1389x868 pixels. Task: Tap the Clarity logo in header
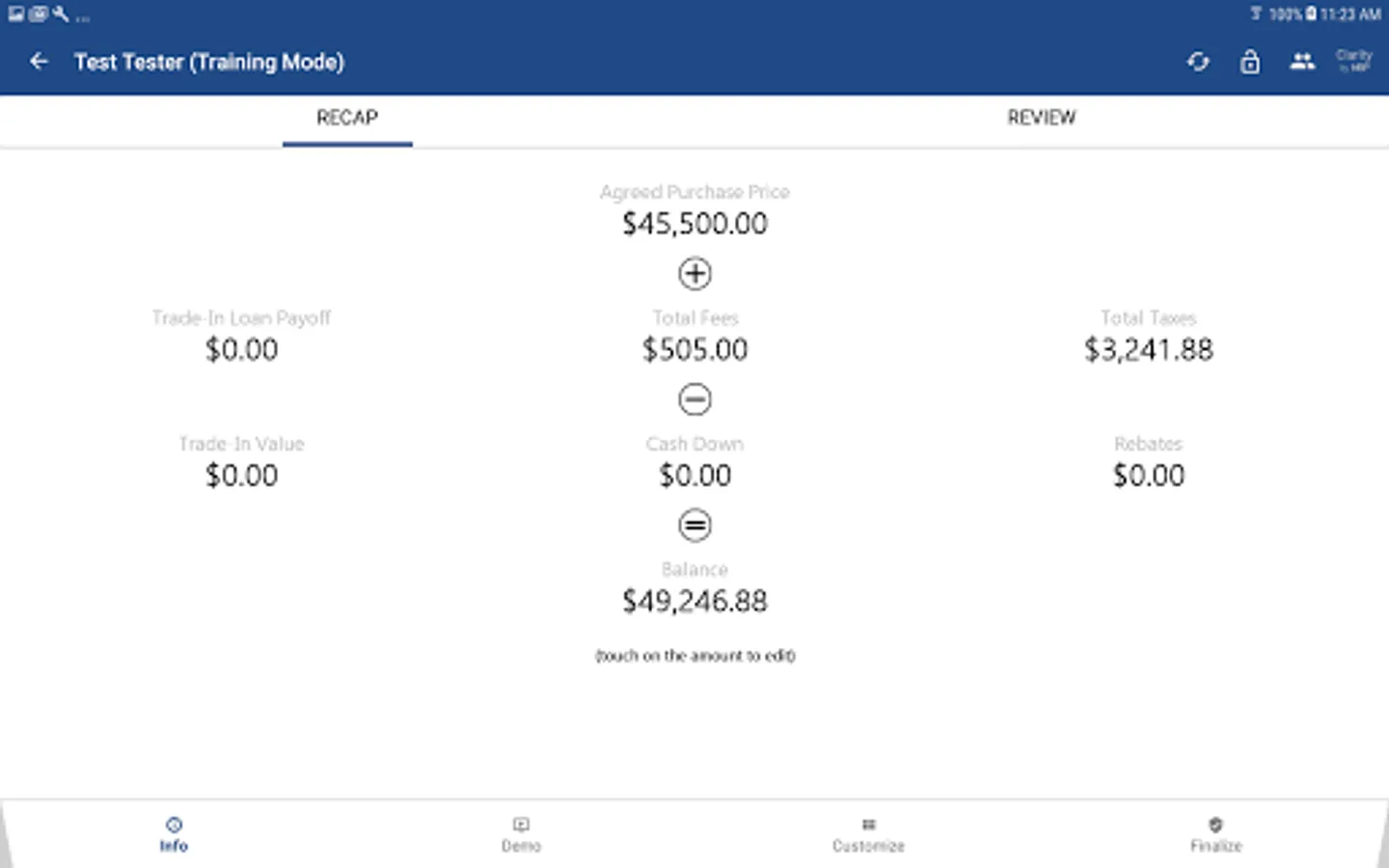click(x=1353, y=61)
